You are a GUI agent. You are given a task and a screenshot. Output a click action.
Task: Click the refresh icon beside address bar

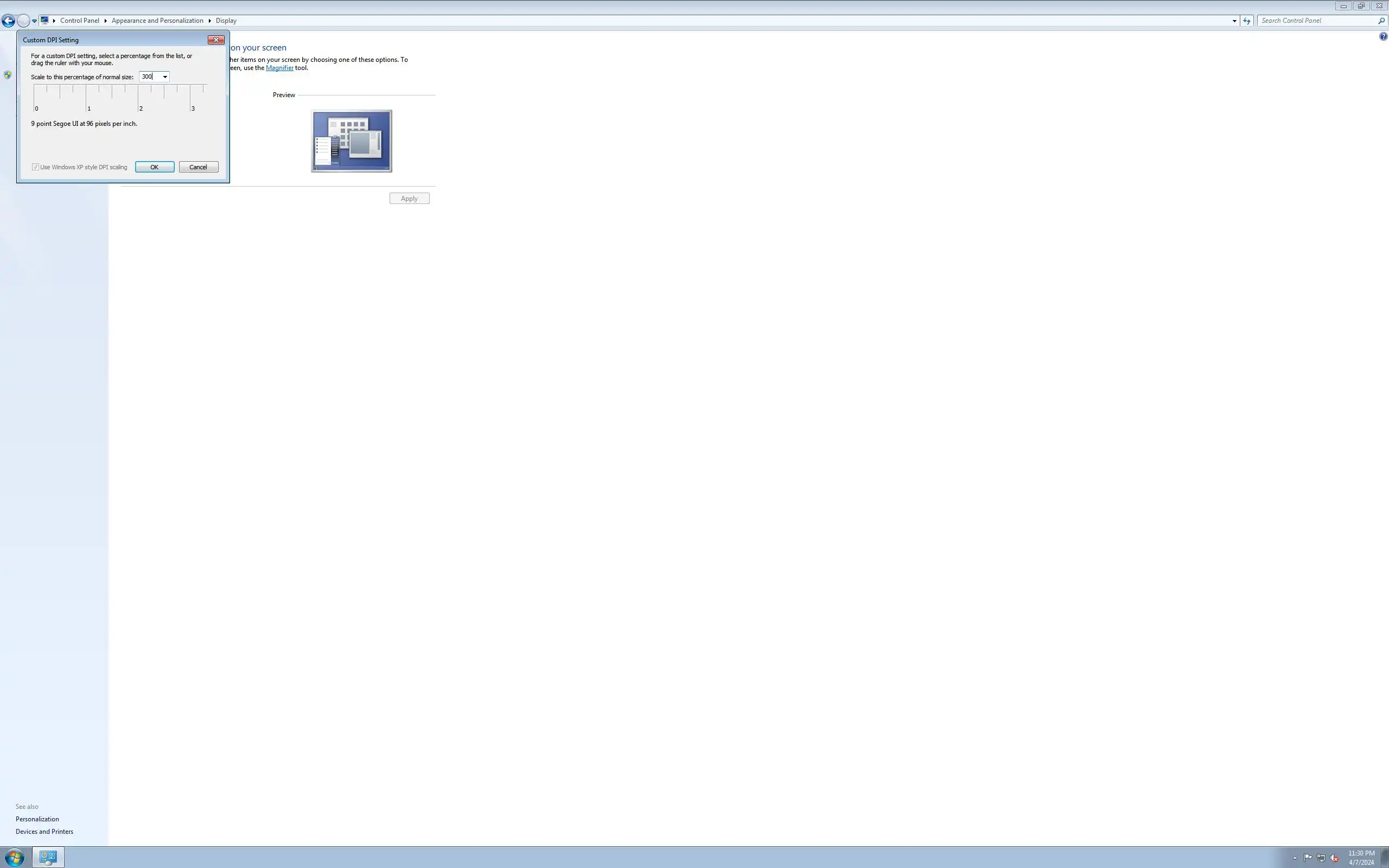[1246, 21]
